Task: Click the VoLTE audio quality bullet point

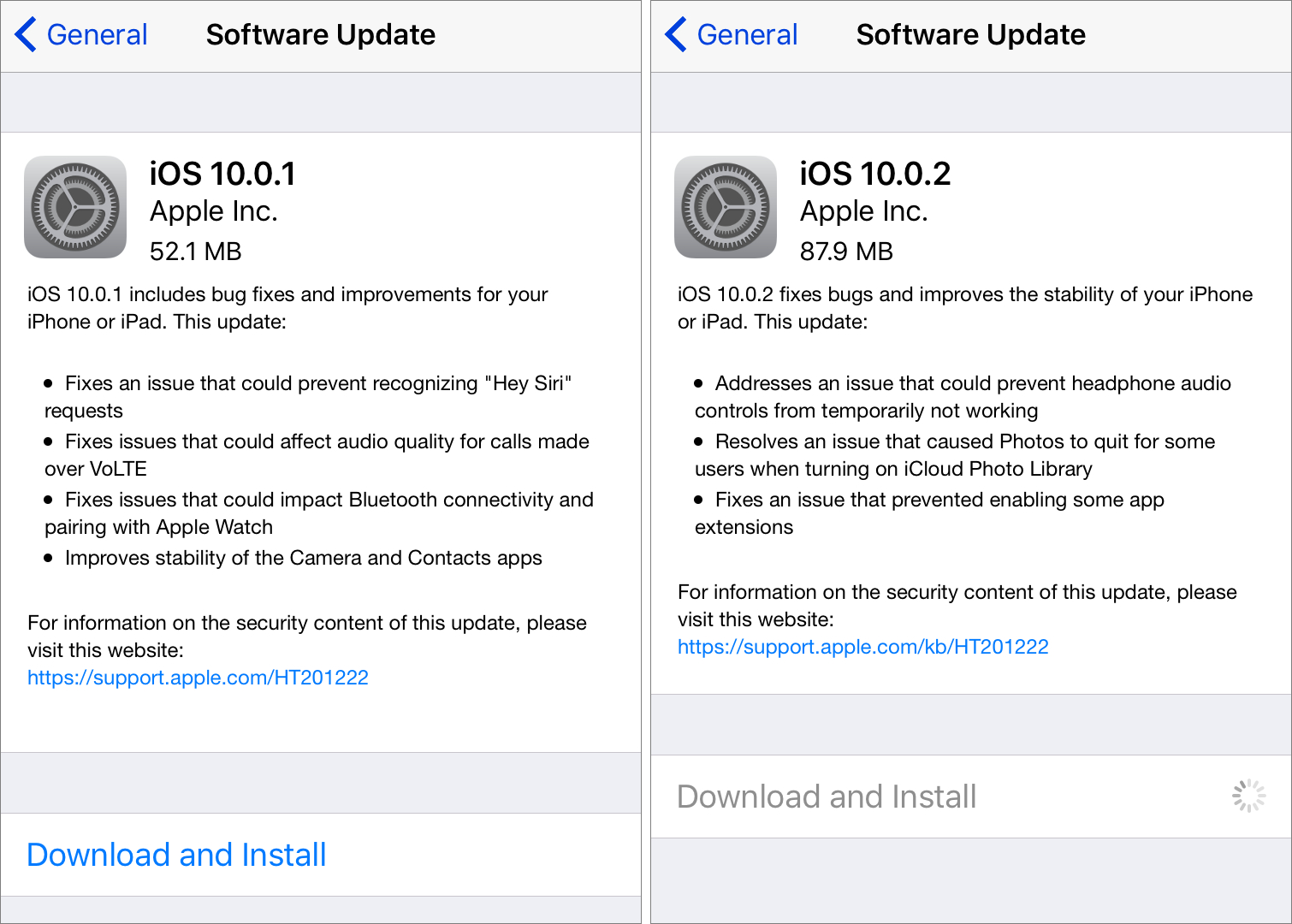Action: click(327, 442)
